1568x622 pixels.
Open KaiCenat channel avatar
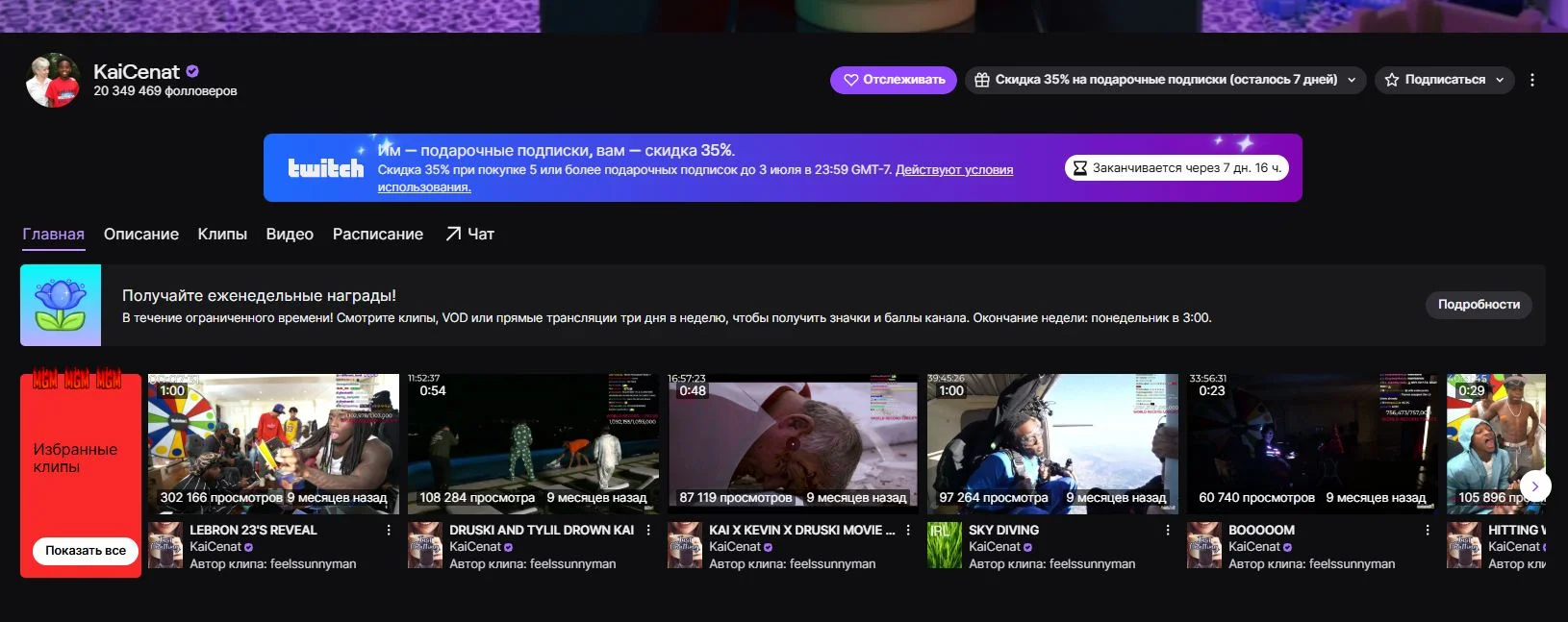tap(53, 80)
